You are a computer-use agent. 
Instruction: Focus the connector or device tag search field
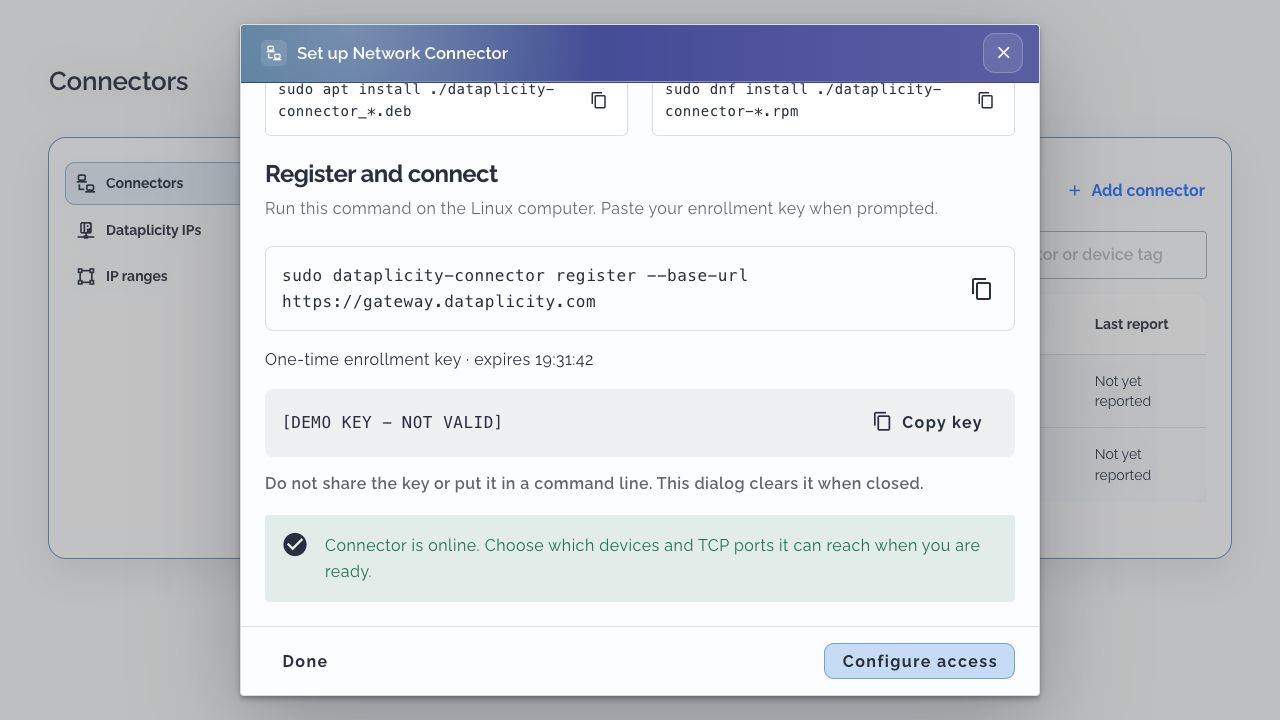tap(1123, 255)
